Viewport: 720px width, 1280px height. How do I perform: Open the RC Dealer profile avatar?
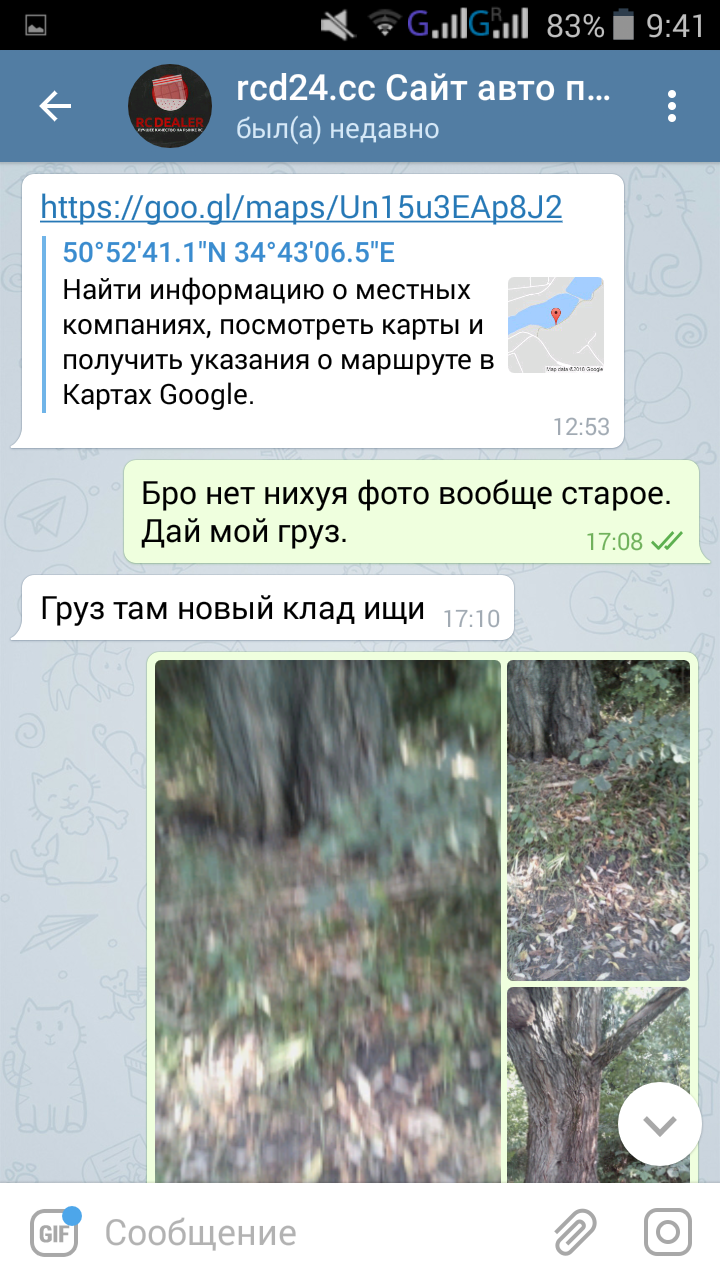(x=168, y=106)
